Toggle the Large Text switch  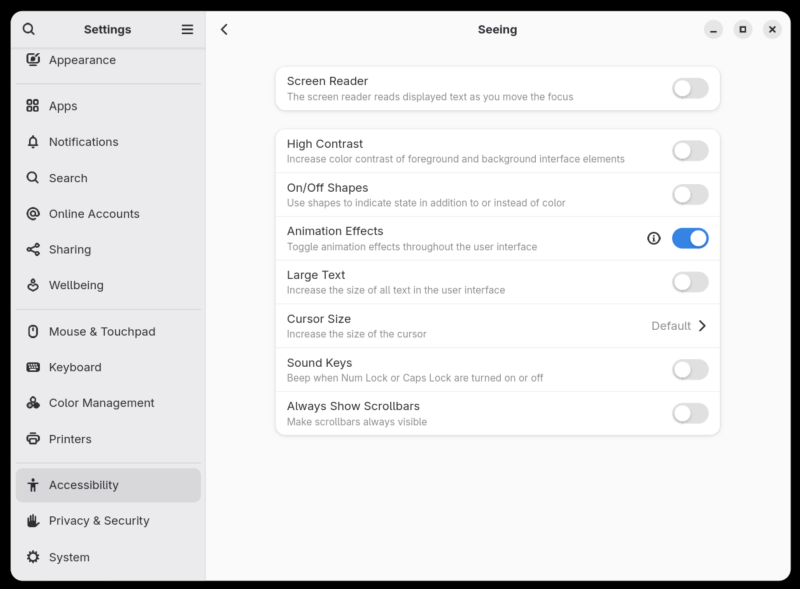pos(690,282)
